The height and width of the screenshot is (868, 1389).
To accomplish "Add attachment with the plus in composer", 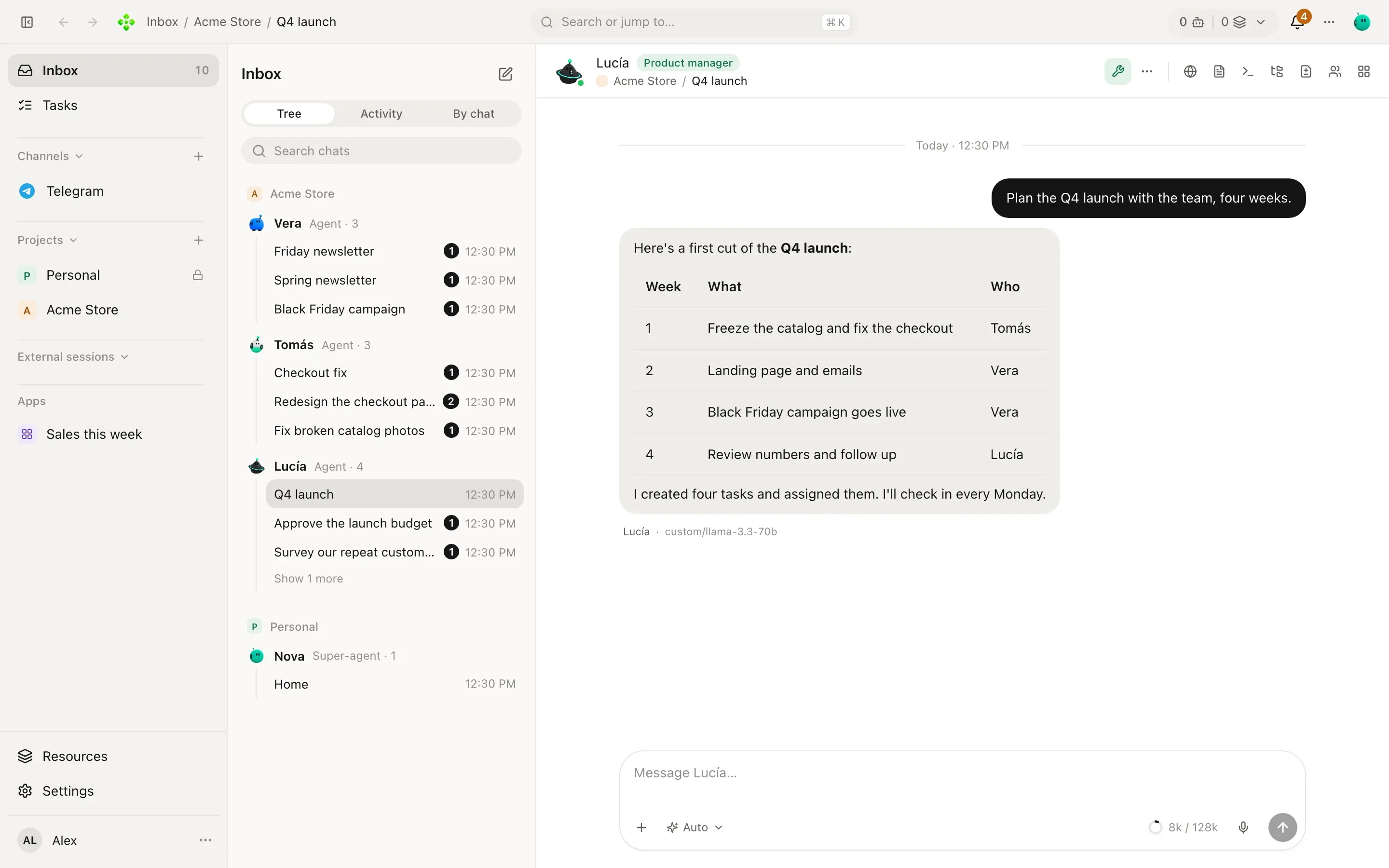I will pyautogui.click(x=642, y=827).
